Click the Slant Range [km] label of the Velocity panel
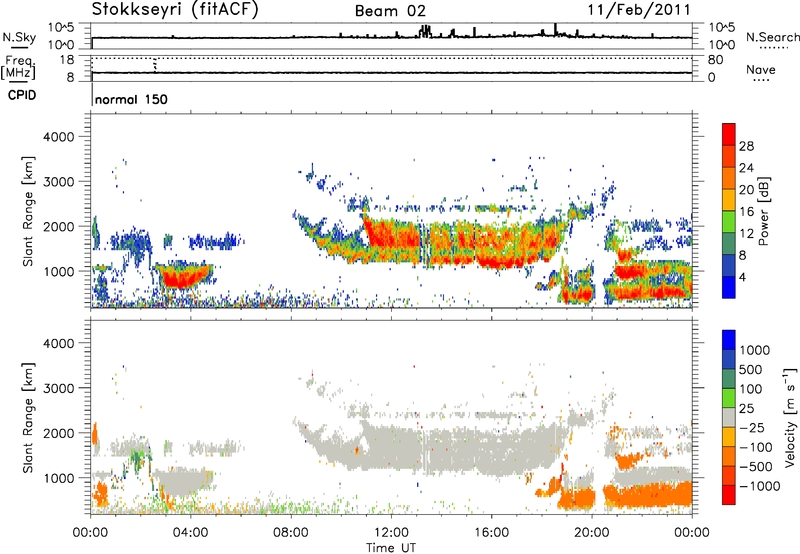800x554 pixels. [x=28, y=417]
